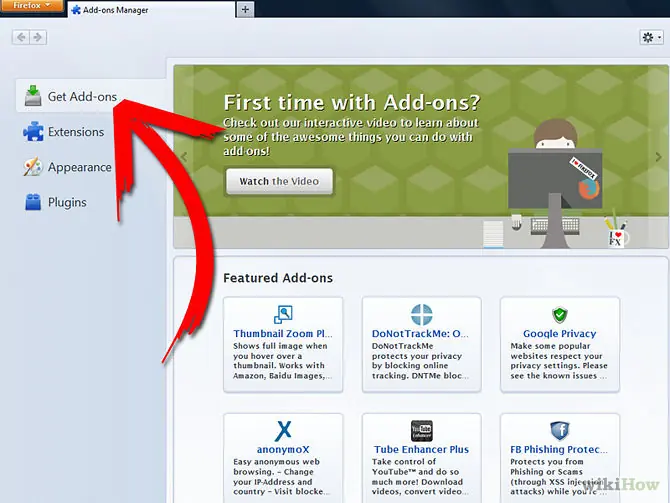This screenshot has height=503, width=670.
Task: Select the Add-ons Manager tab
Action: coord(151,9)
